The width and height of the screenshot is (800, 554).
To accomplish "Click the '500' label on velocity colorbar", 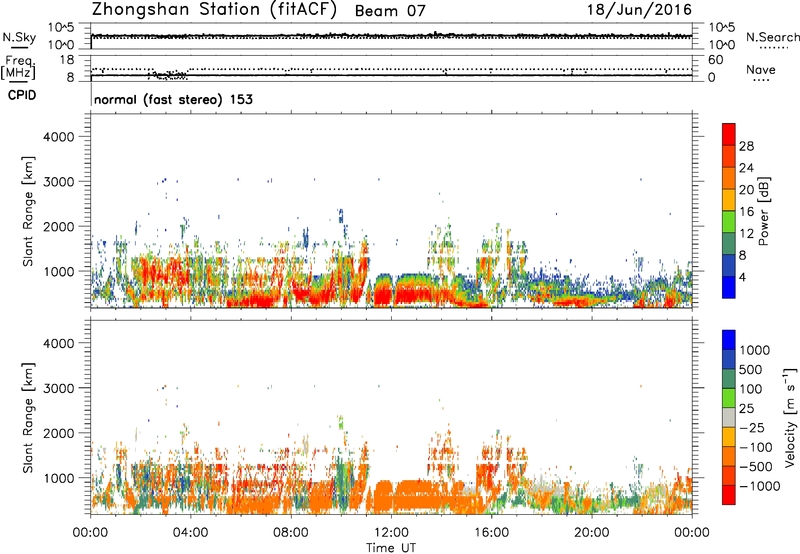I will click(x=751, y=370).
